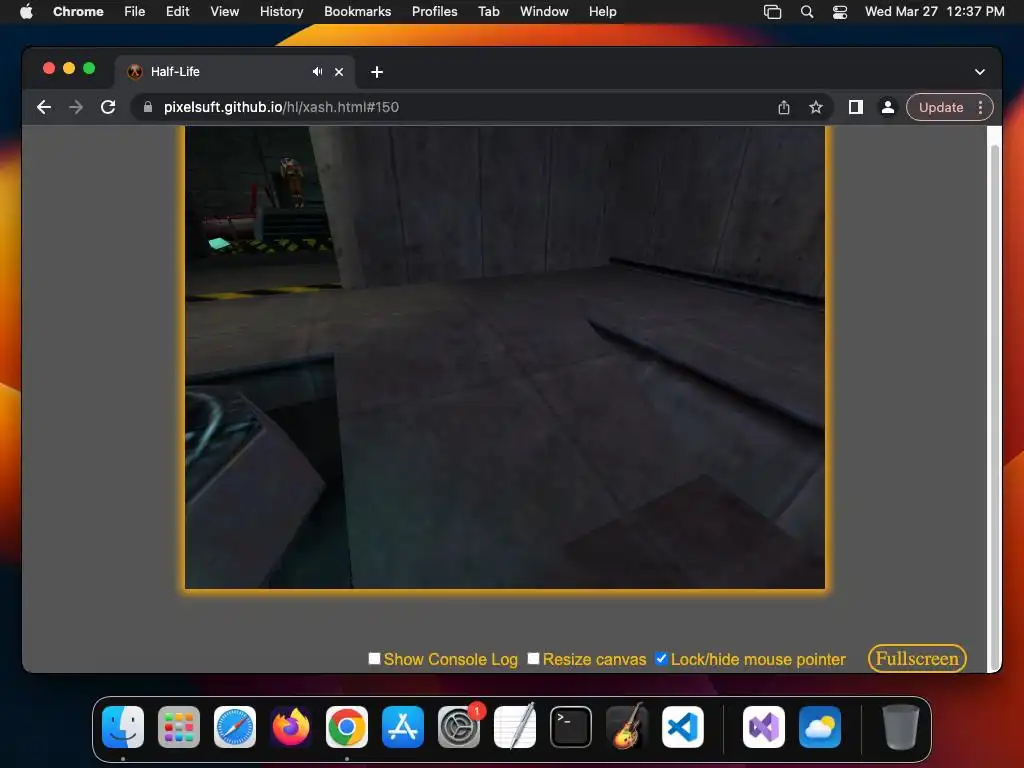Image resolution: width=1024 pixels, height=768 pixels.
Task: Open the Help menu
Action: (x=602, y=11)
